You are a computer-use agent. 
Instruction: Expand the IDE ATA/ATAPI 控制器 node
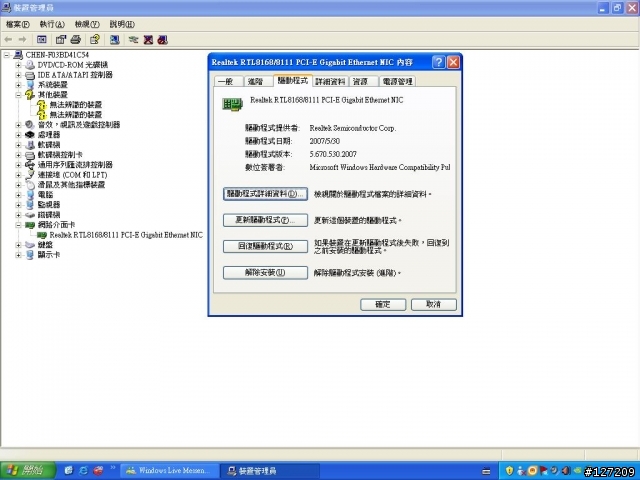click(x=18, y=75)
